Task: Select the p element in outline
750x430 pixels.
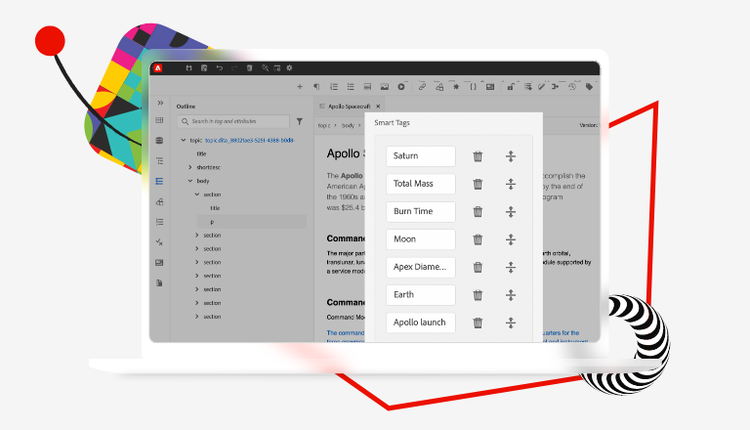Action: (252, 222)
